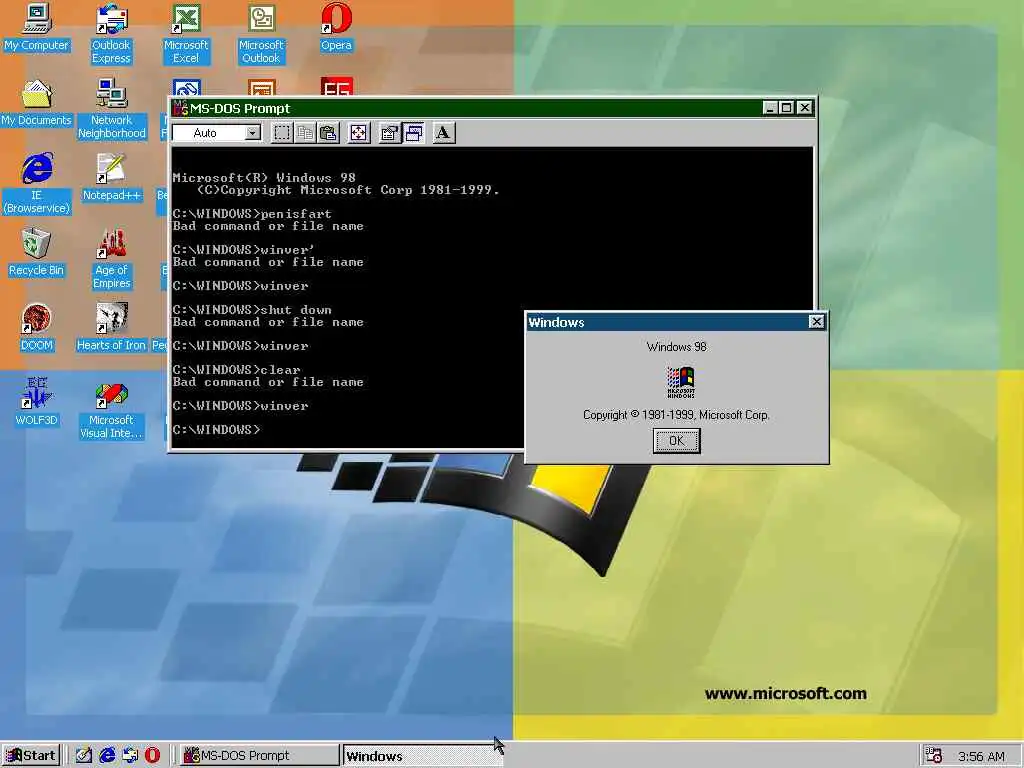Launch DOOM desktop icon
This screenshot has width=1024, height=768.
(x=37, y=328)
